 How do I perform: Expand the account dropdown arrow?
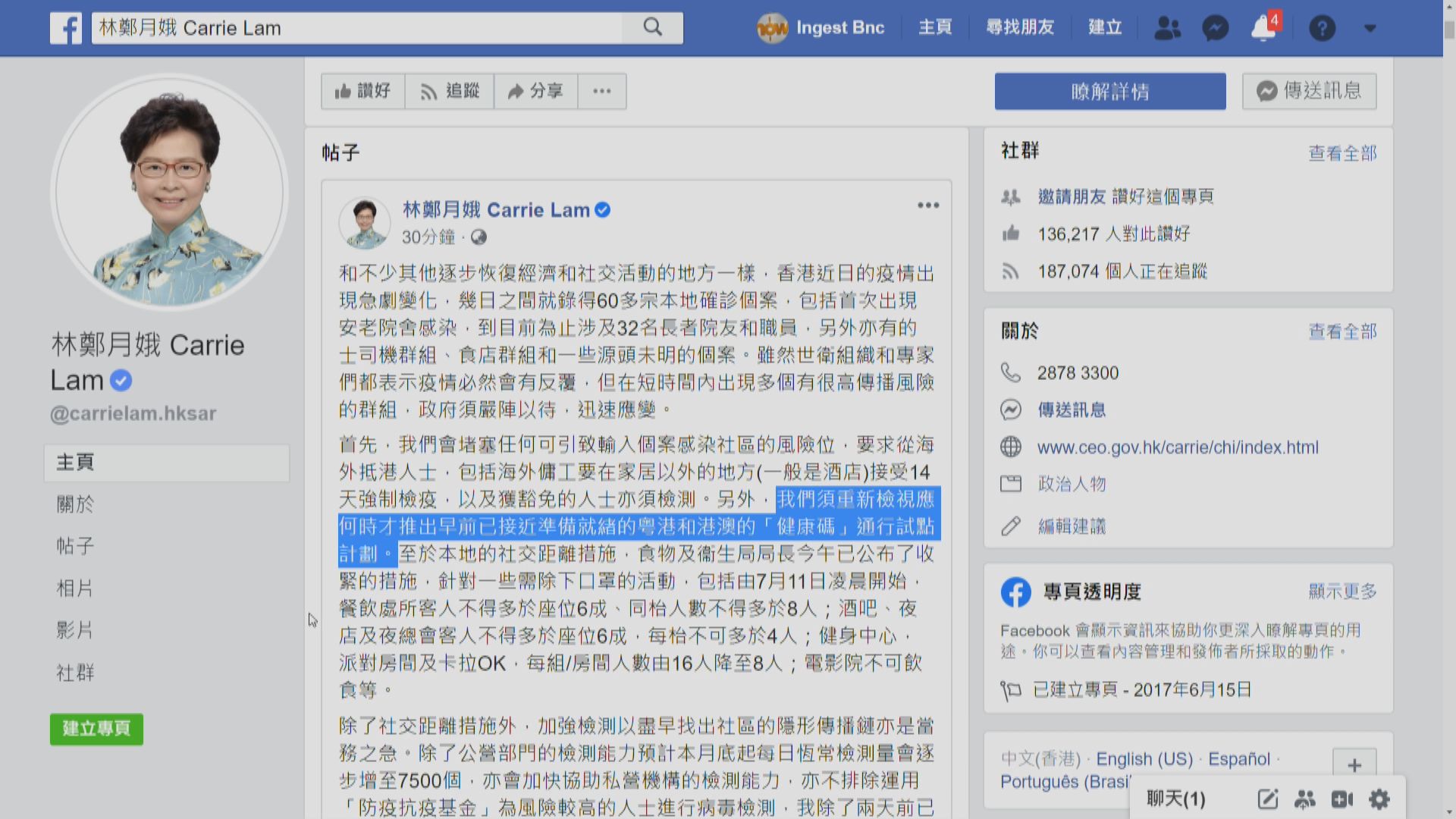1370,28
